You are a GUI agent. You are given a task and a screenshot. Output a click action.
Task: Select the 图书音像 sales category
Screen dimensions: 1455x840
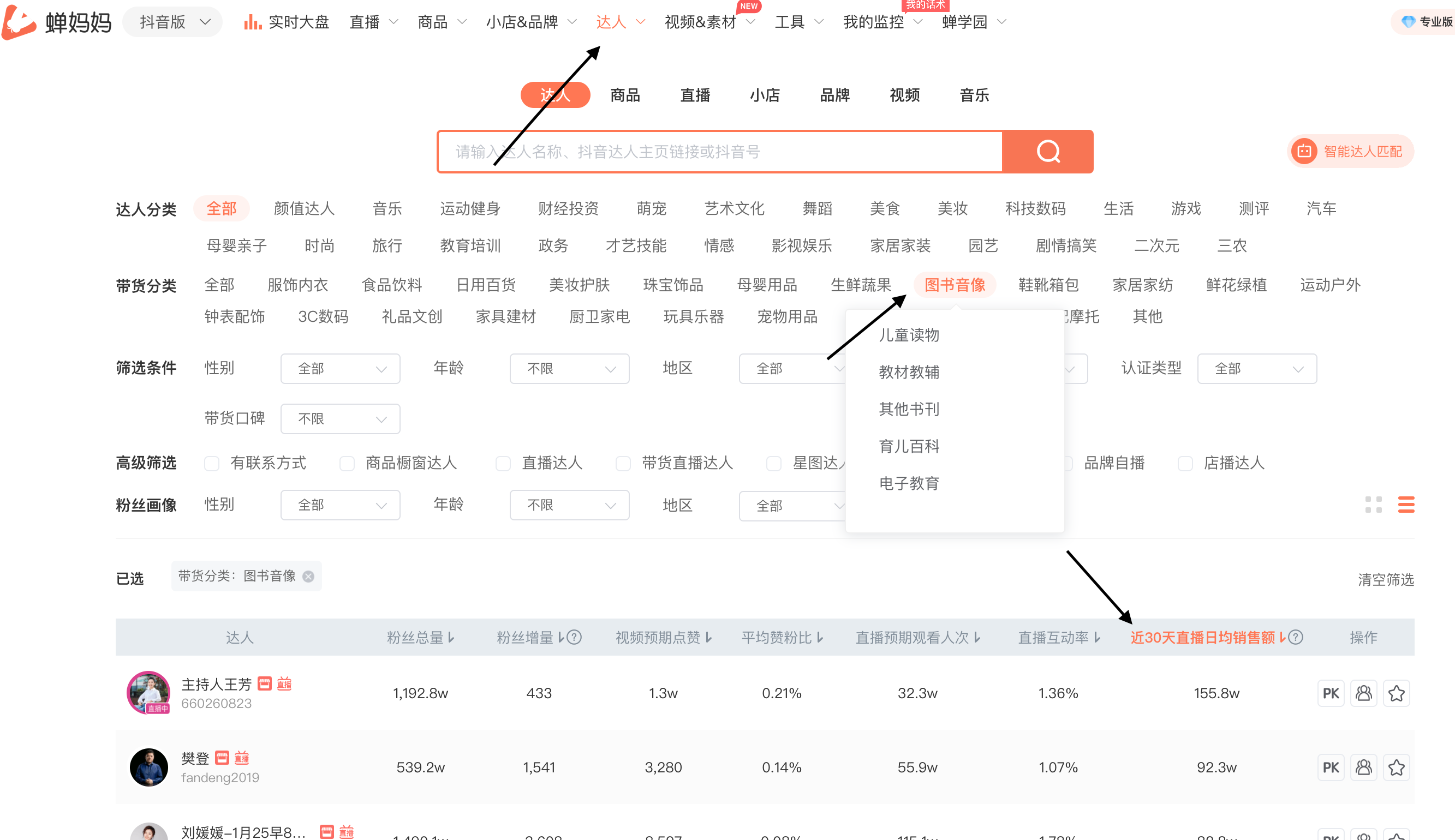click(955, 285)
